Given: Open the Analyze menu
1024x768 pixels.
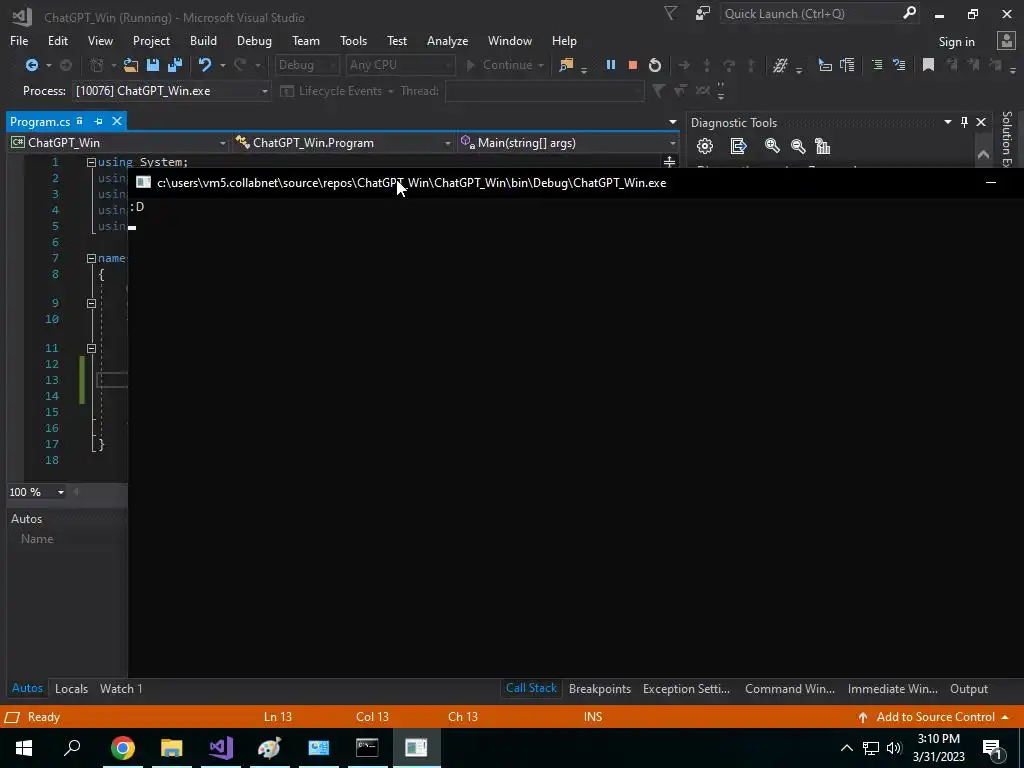Looking at the screenshot, I should click(447, 40).
